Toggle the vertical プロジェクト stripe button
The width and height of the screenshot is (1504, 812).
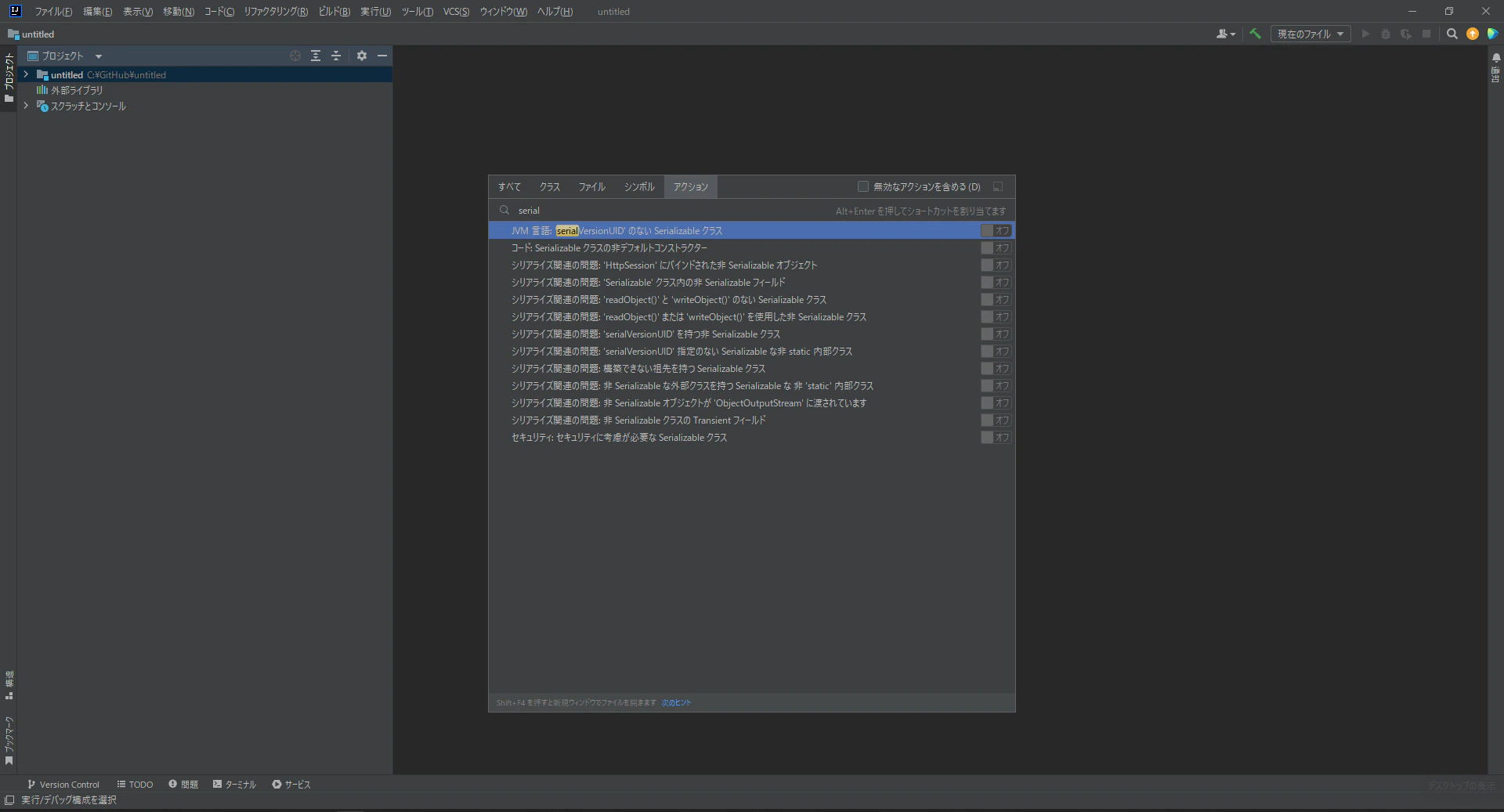[x=9, y=78]
